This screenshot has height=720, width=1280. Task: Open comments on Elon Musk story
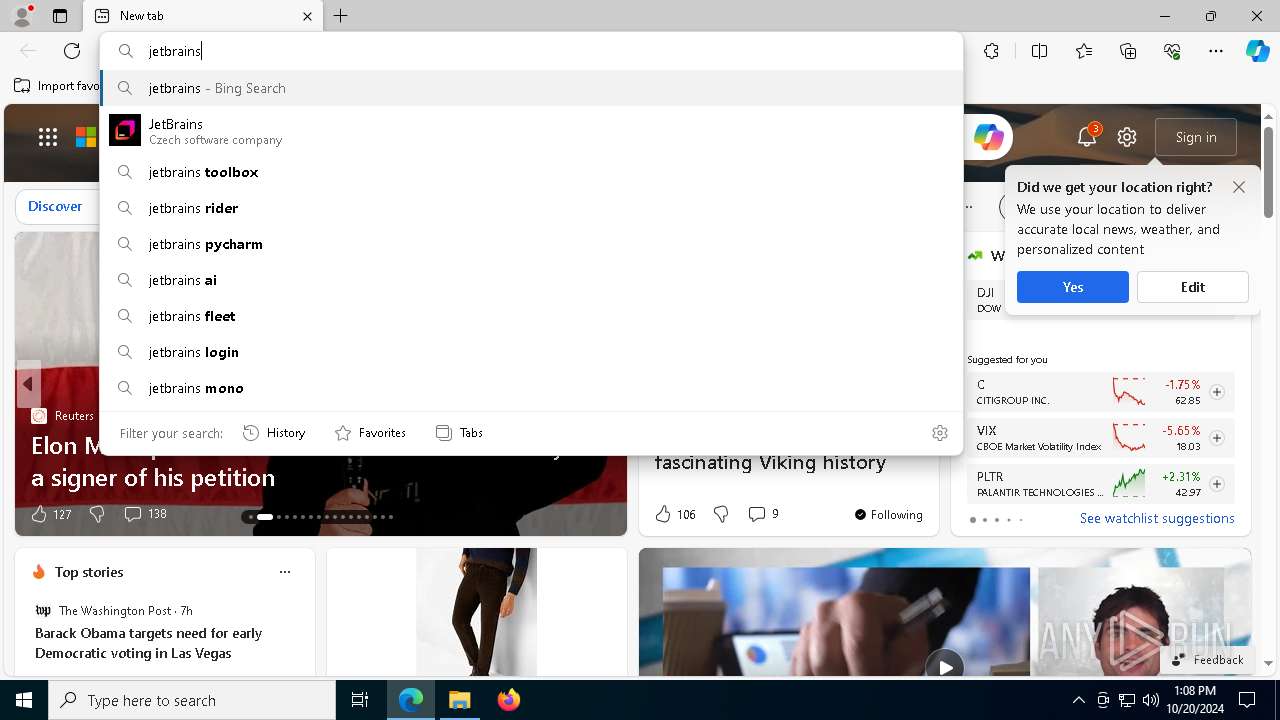[145, 514]
